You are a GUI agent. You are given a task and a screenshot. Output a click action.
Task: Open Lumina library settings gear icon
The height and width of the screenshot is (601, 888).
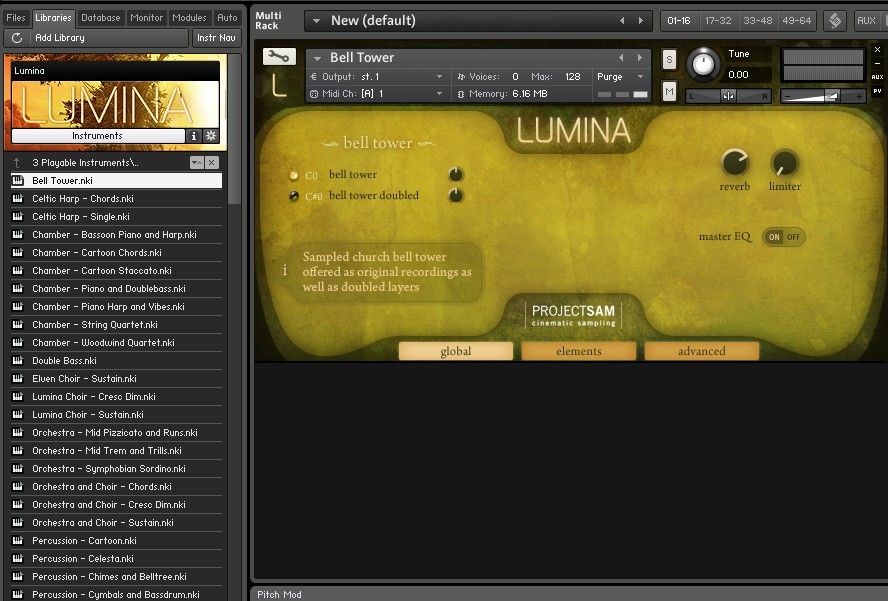coord(210,136)
